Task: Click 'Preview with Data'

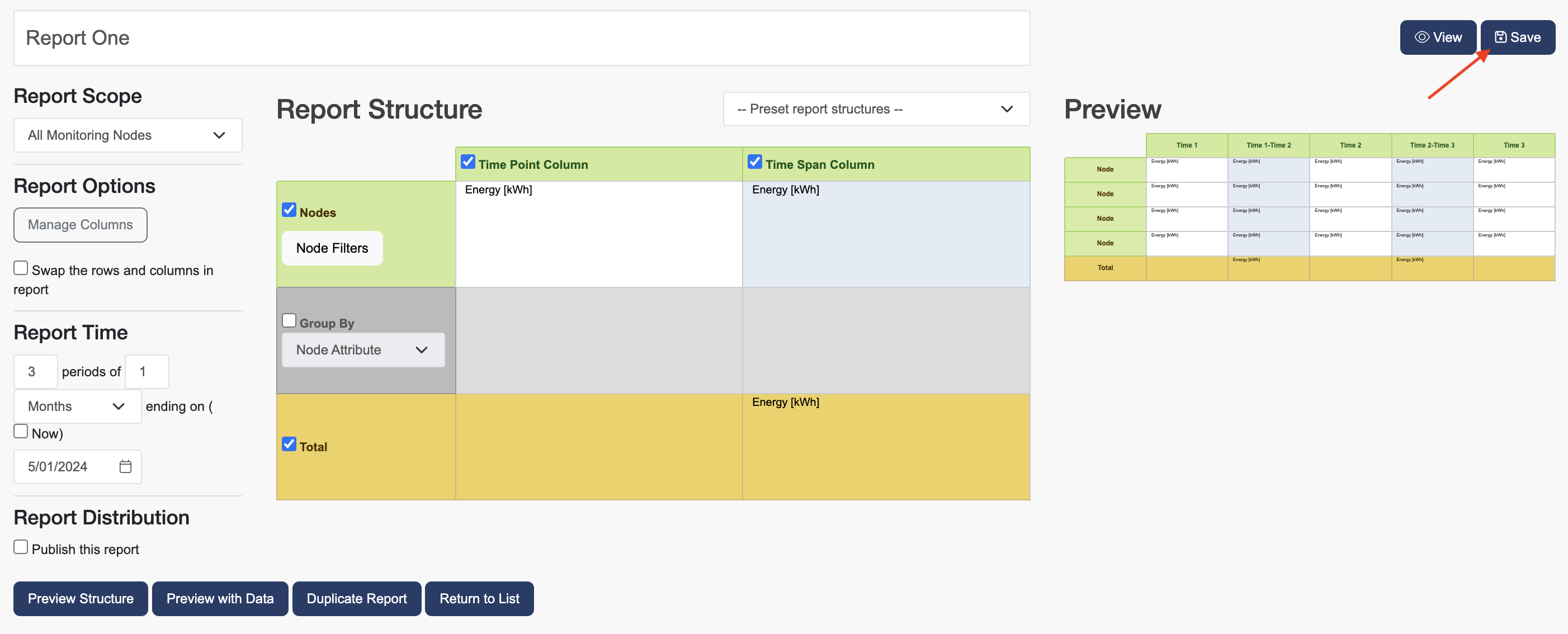Action: (x=220, y=598)
